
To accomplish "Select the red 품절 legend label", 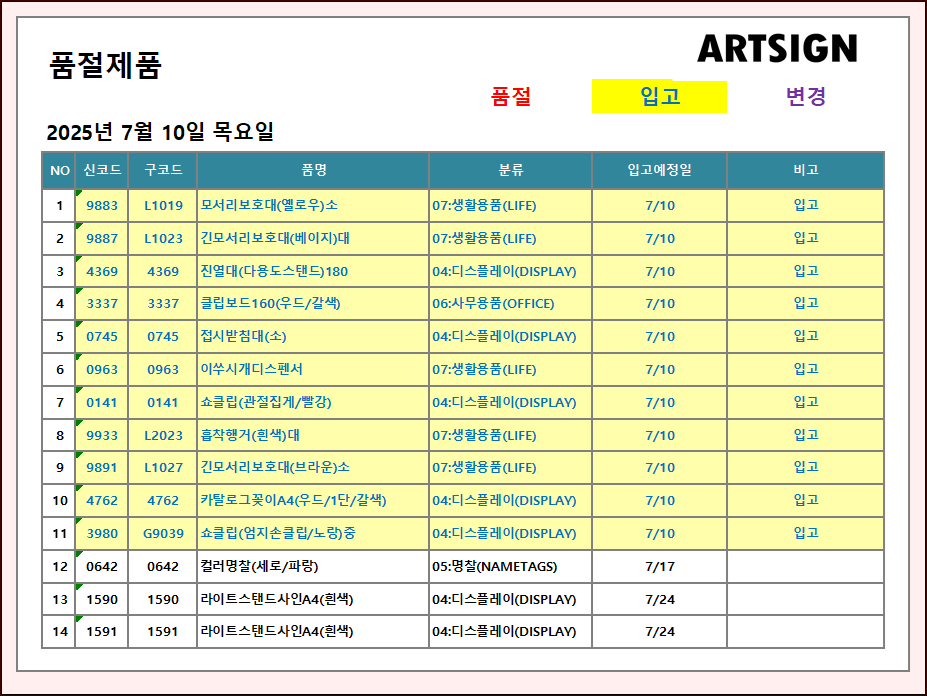I will click(x=511, y=97).
